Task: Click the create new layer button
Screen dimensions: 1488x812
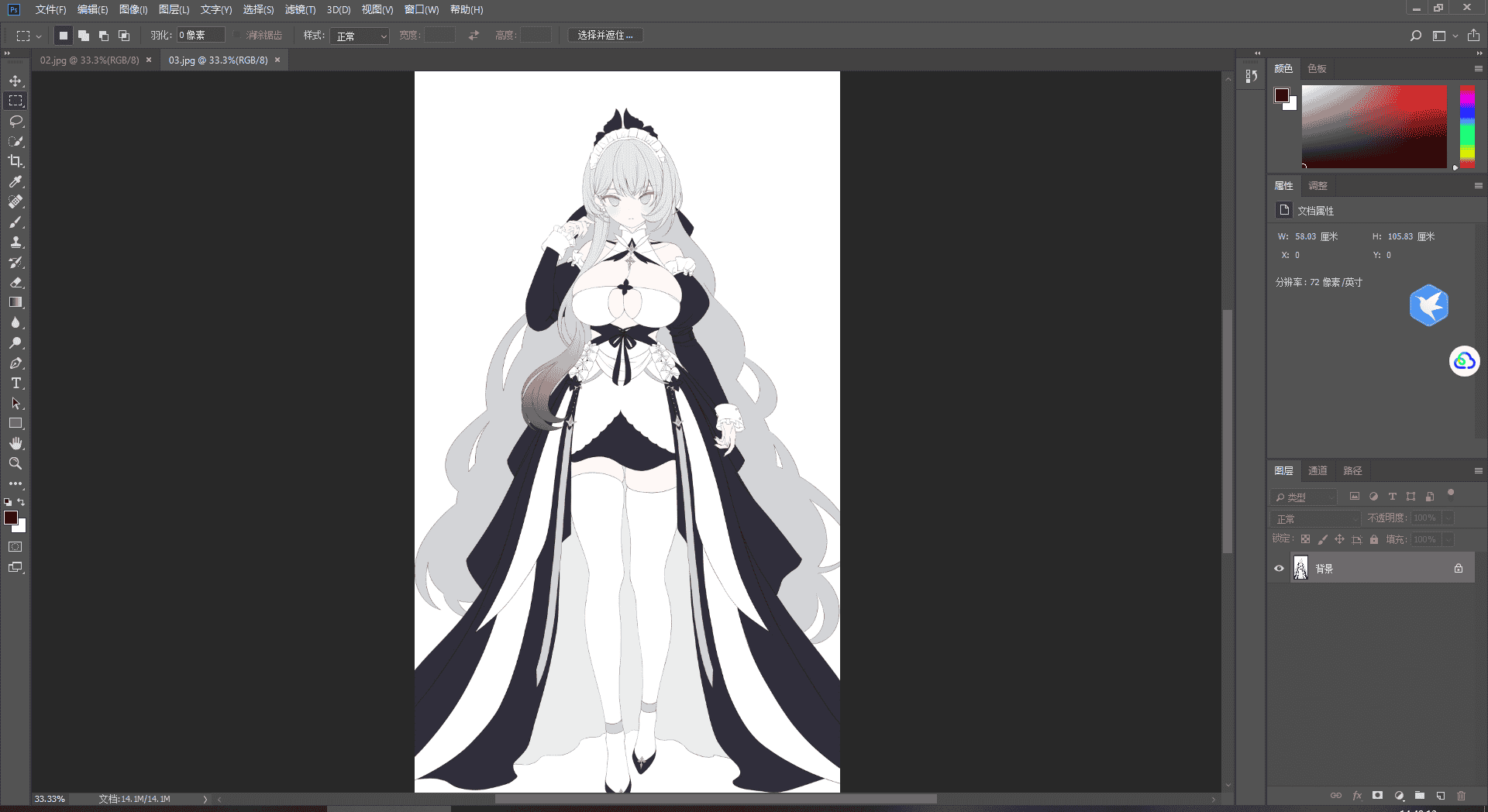Action: pyautogui.click(x=1441, y=796)
